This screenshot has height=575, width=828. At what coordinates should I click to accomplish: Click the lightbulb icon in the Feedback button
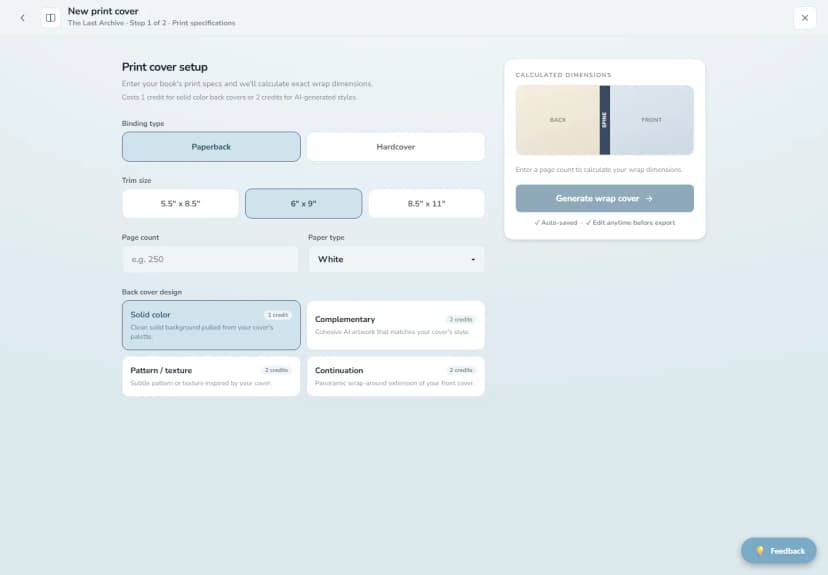pyautogui.click(x=760, y=551)
